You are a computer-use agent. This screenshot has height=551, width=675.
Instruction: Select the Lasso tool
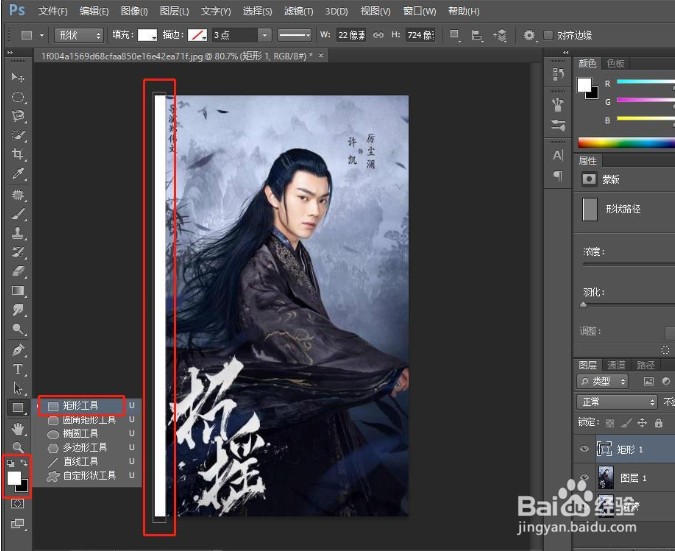(18, 116)
